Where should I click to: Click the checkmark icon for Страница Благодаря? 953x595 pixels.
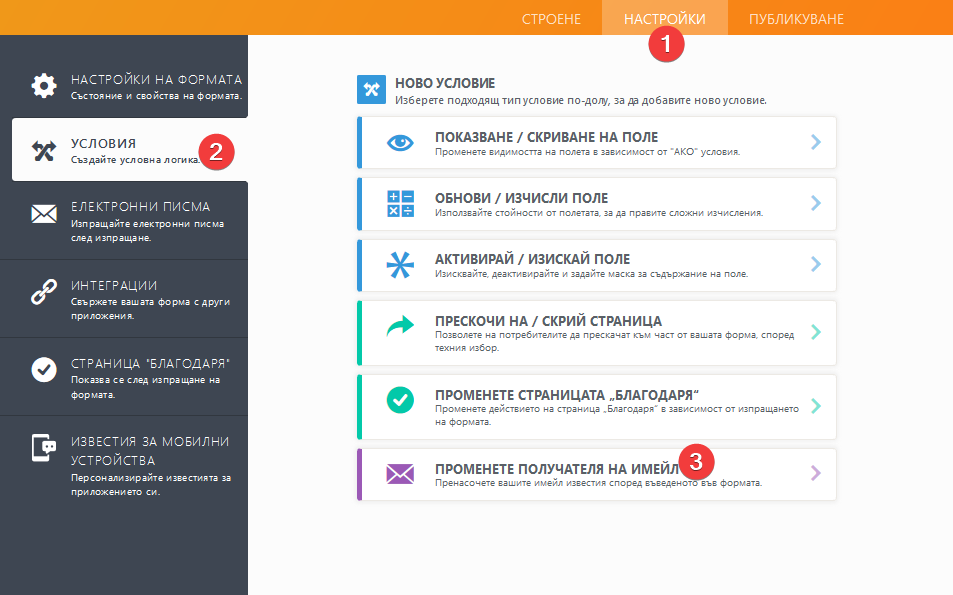point(44,370)
